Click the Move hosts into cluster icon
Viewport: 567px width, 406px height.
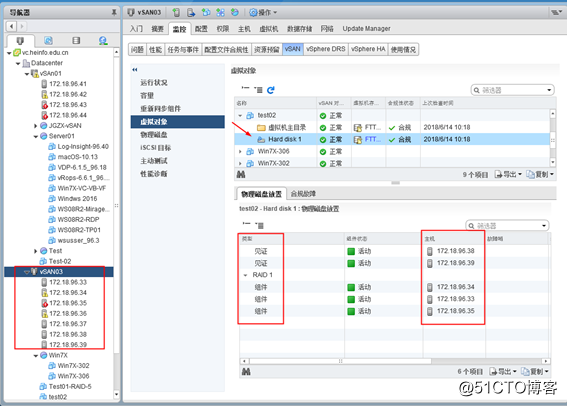pyautogui.click(x=191, y=13)
